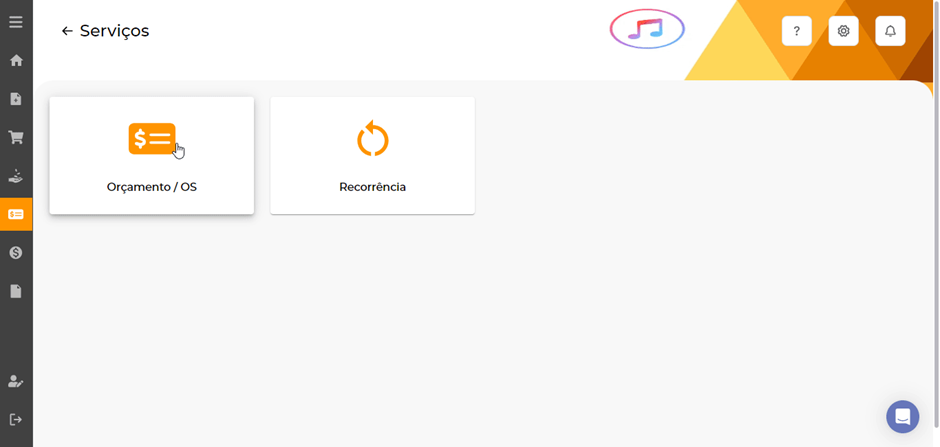Open the new document sidebar icon
940x447 pixels.
[x=16, y=99]
